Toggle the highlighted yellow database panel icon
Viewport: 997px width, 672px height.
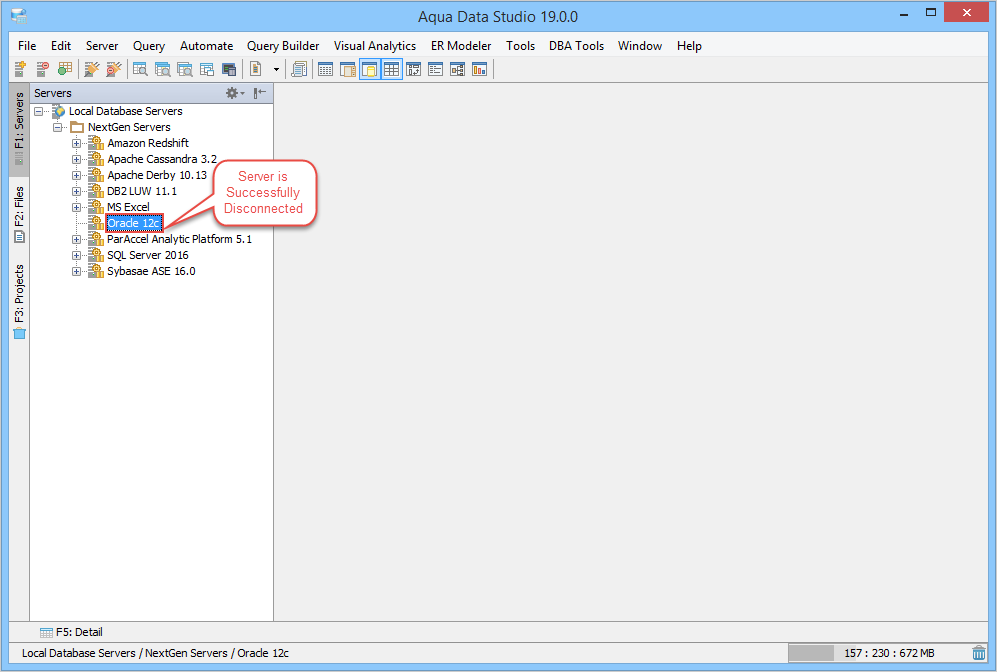[369, 69]
